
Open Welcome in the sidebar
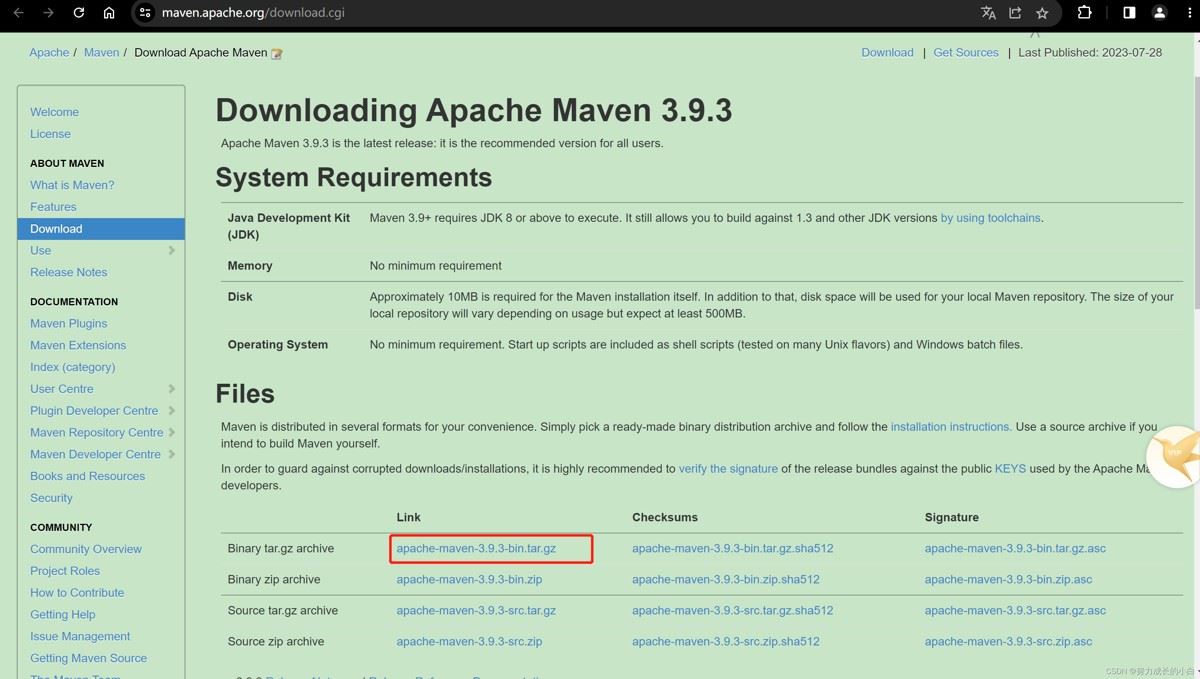point(54,112)
